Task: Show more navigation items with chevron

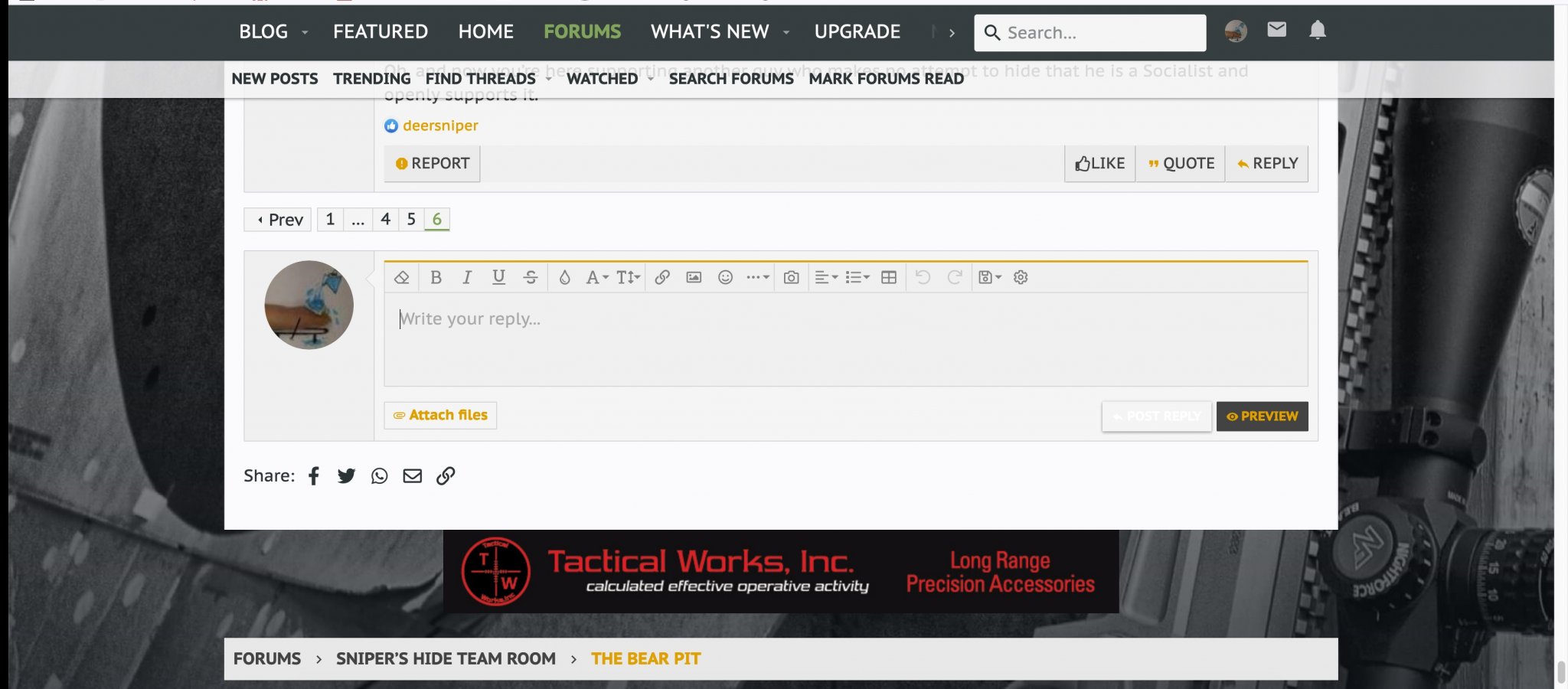Action: pyautogui.click(x=952, y=33)
